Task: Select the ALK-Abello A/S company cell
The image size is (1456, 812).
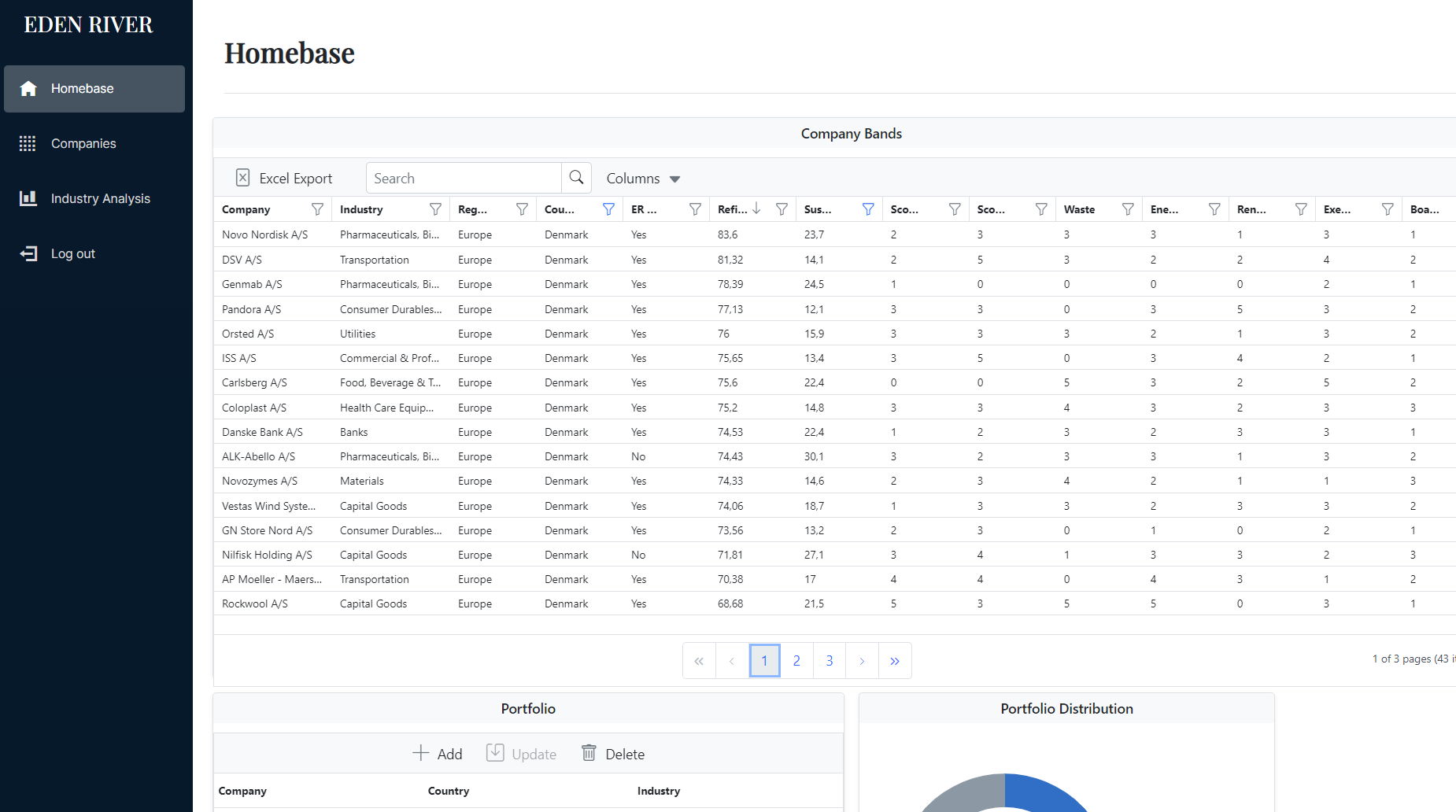Action: [273, 456]
